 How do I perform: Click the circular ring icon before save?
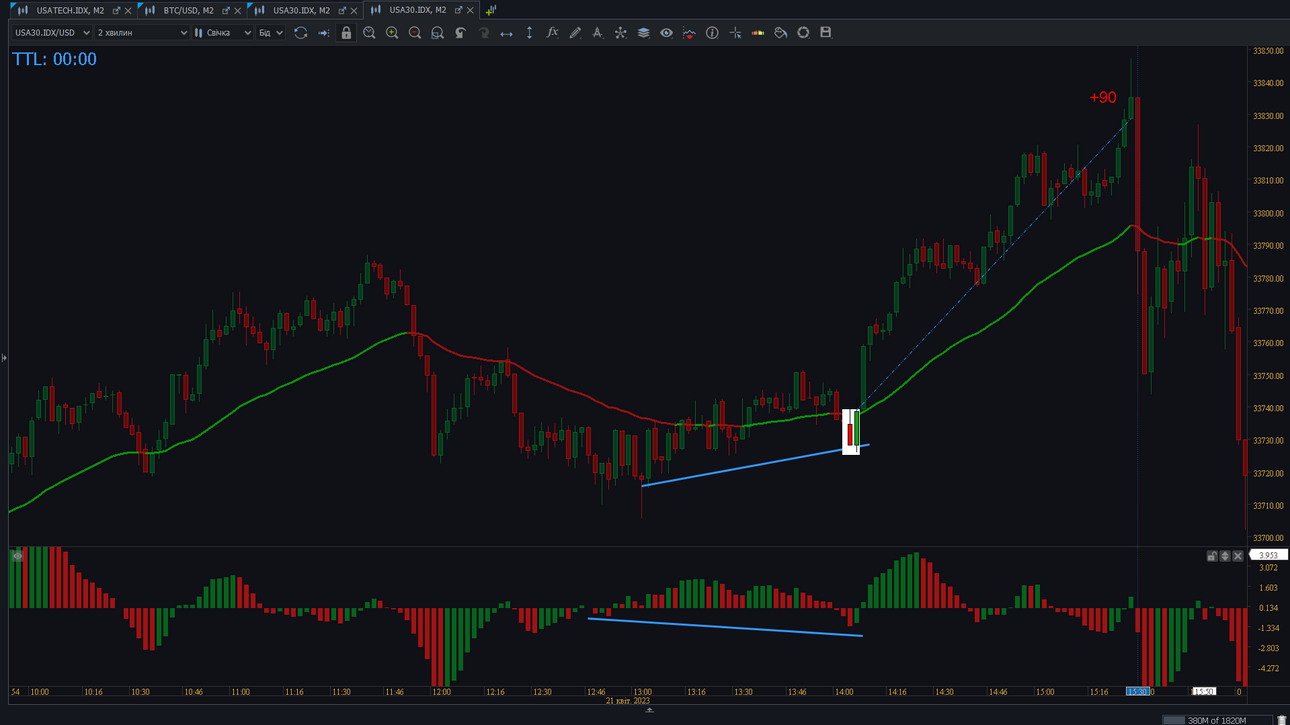[x=803, y=33]
